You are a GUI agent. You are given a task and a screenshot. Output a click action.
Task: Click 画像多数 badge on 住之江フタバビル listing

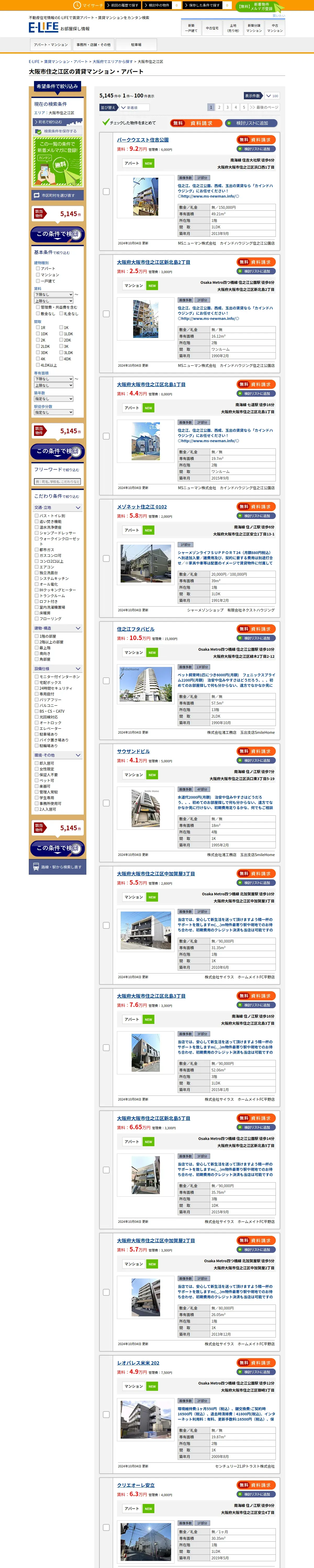pyautogui.click(x=185, y=667)
